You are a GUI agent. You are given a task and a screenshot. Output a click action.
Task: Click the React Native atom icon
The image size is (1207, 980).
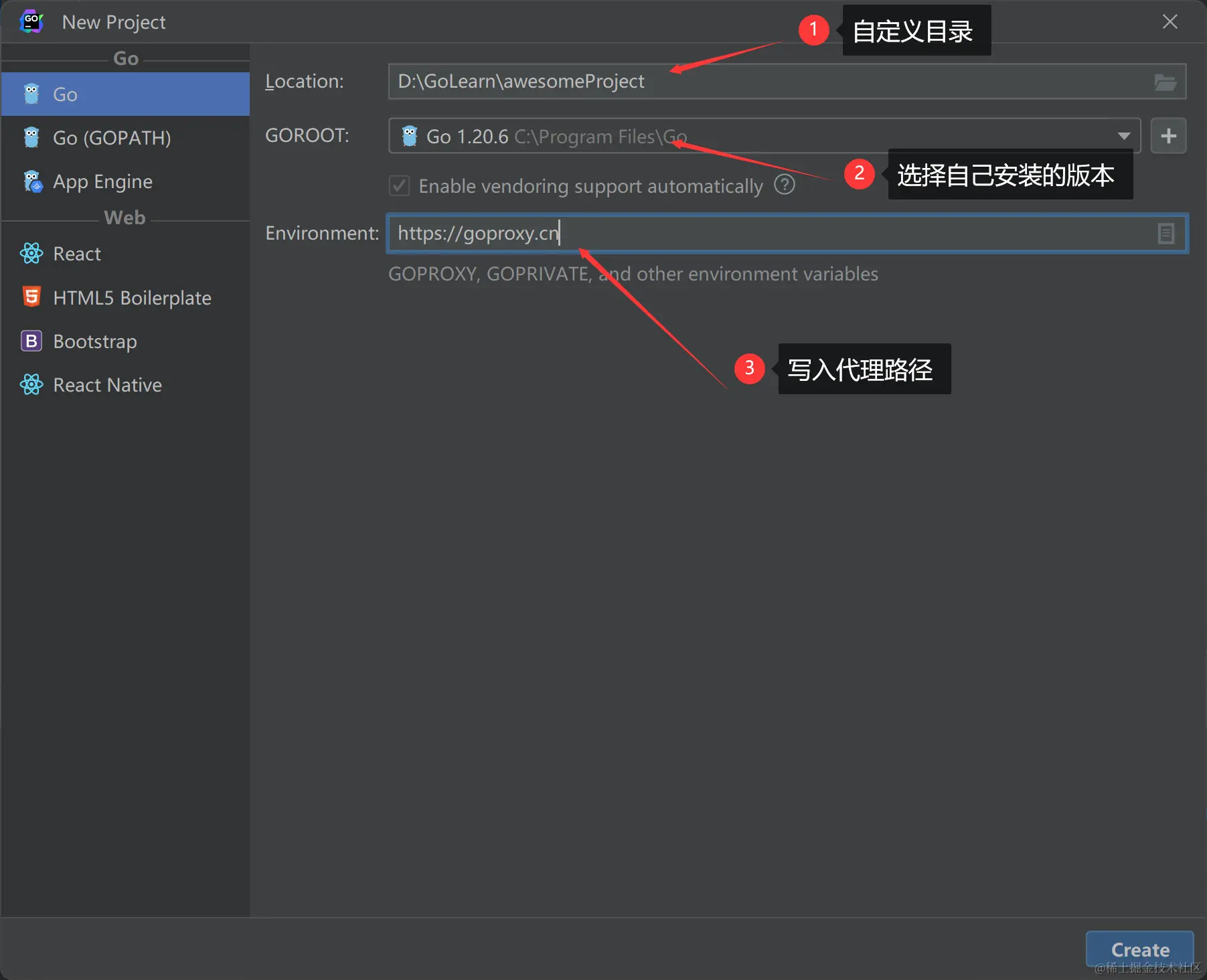pos(31,385)
